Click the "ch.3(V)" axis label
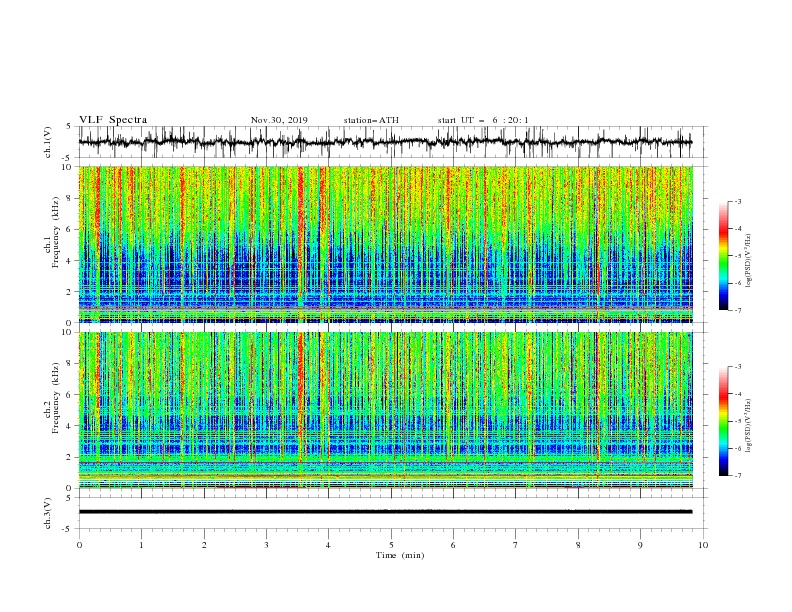The width and height of the screenshot is (792, 612). pos(48,513)
